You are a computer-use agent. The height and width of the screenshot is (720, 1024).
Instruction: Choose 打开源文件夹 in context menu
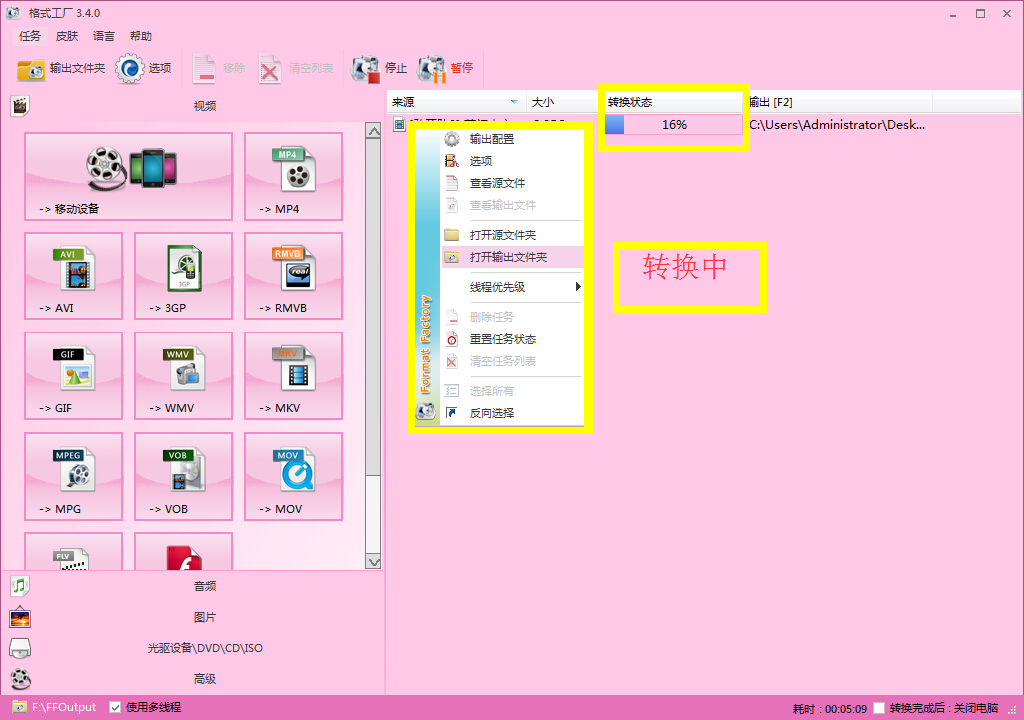pyautogui.click(x=512, y=235)
